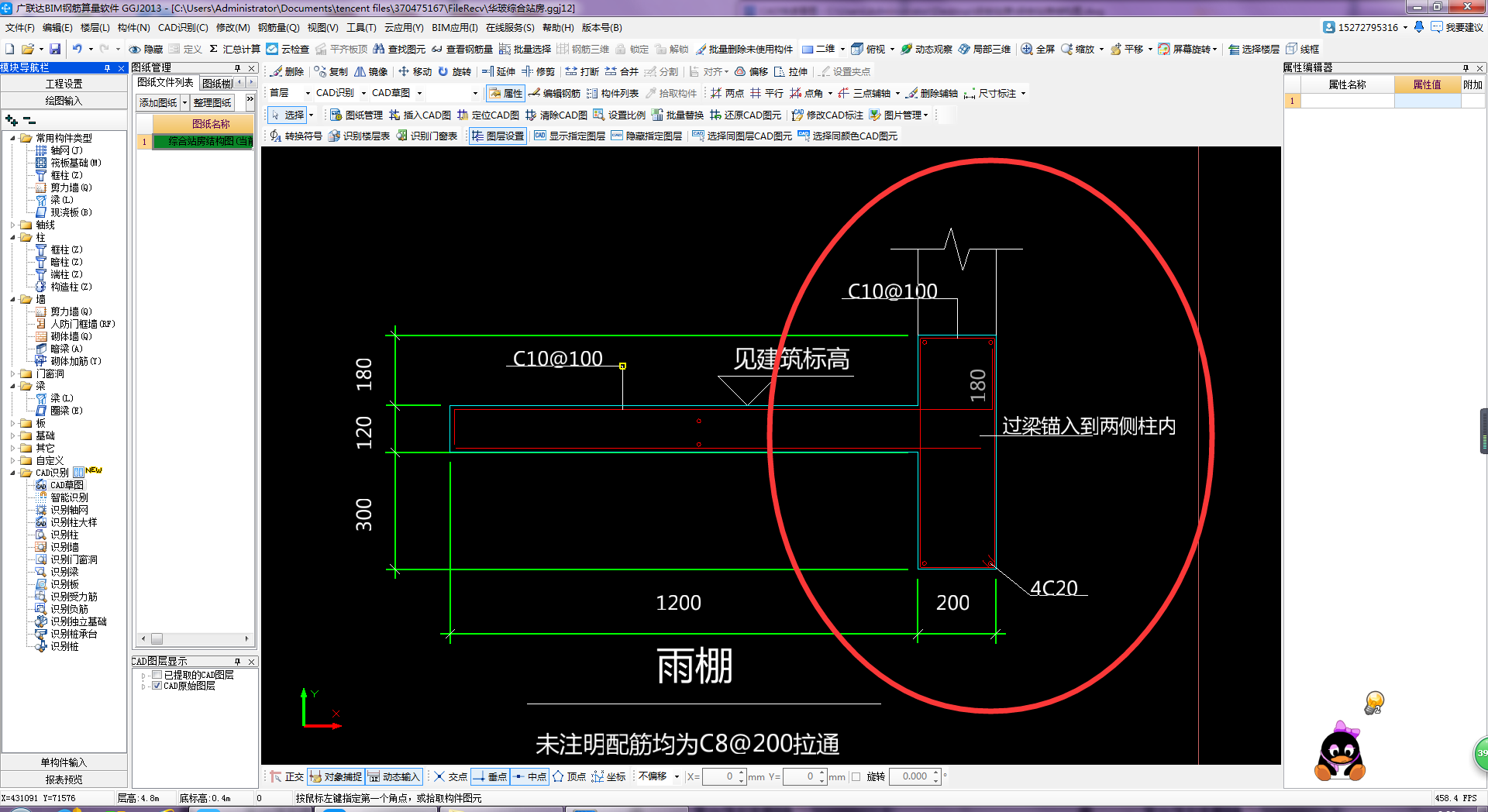Open the CAD识别(C) menu

(183, 27)
